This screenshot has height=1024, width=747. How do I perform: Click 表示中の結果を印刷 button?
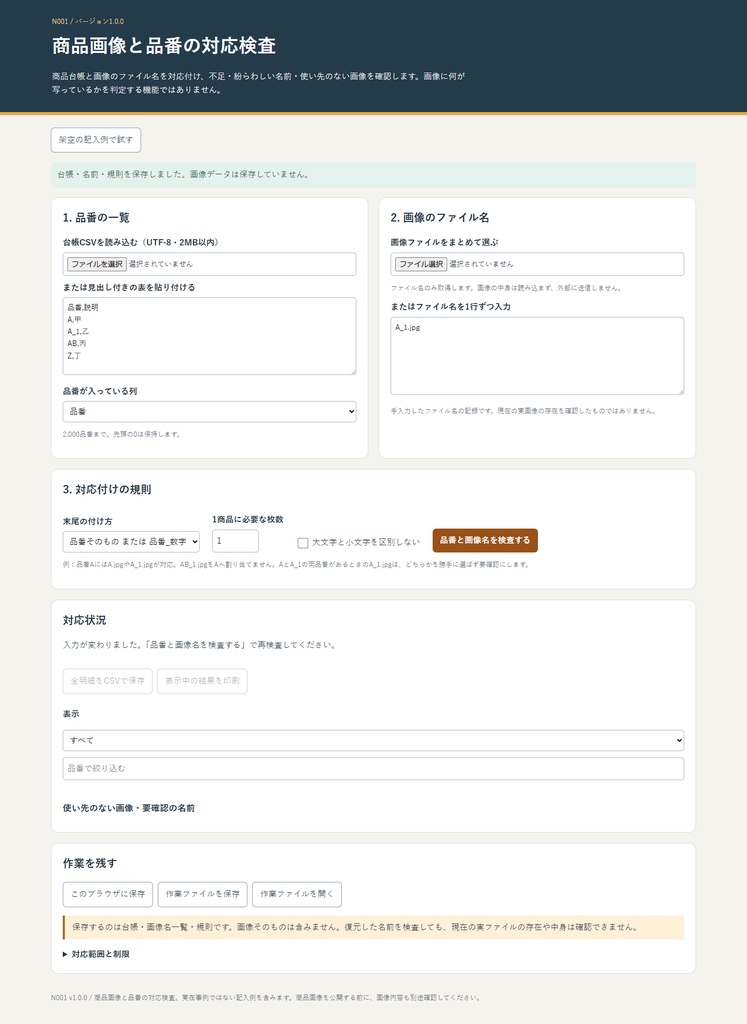click(202, 680)
